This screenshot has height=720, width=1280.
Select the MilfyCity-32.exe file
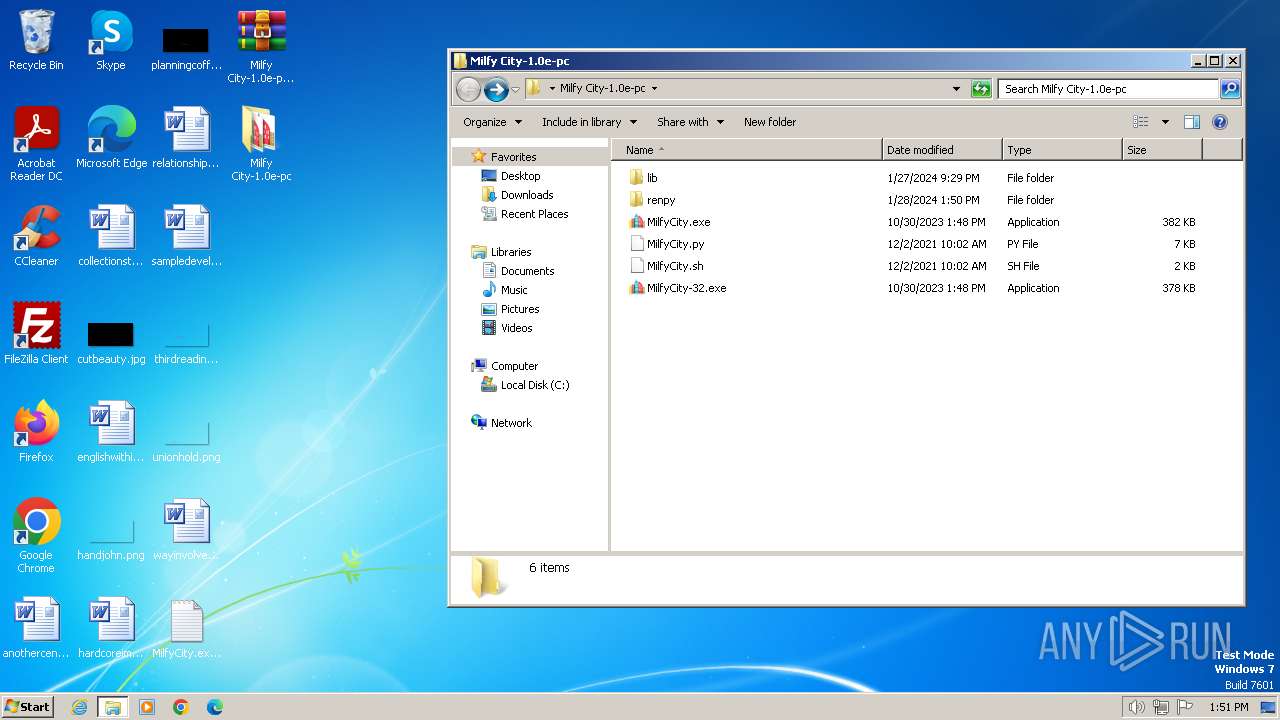point(913,288)
